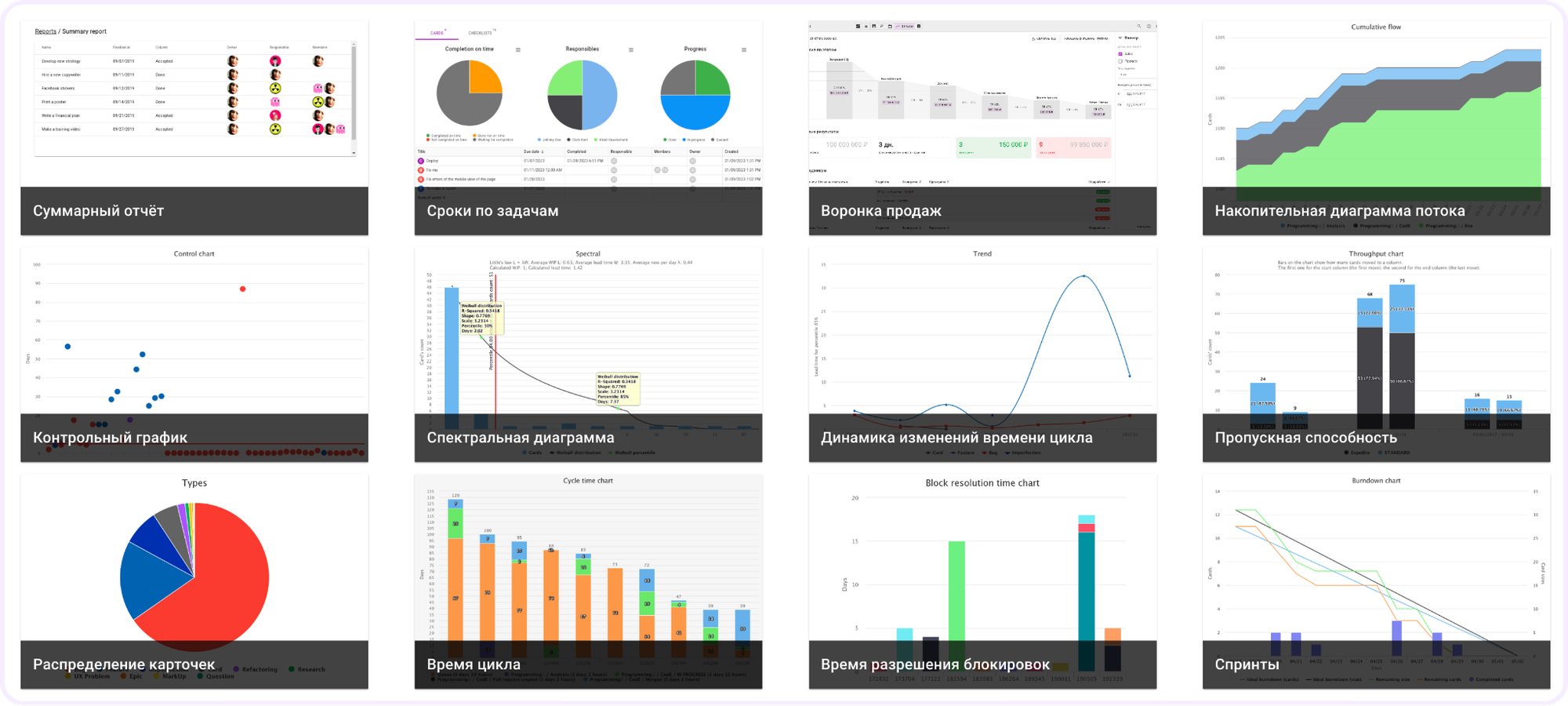Click the red 99 850 000 ₽ result box
1568x706 pixels.
1073,147
